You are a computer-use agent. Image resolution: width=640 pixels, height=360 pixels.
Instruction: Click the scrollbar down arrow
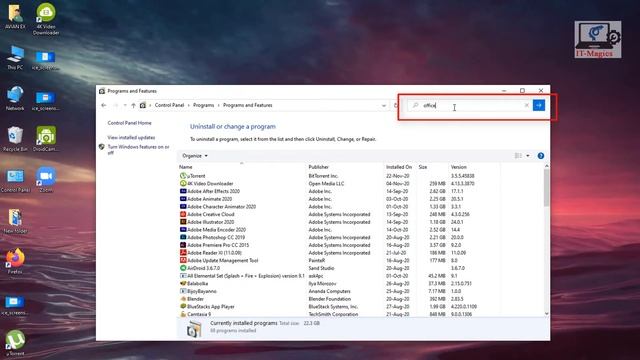click(547, 313)
